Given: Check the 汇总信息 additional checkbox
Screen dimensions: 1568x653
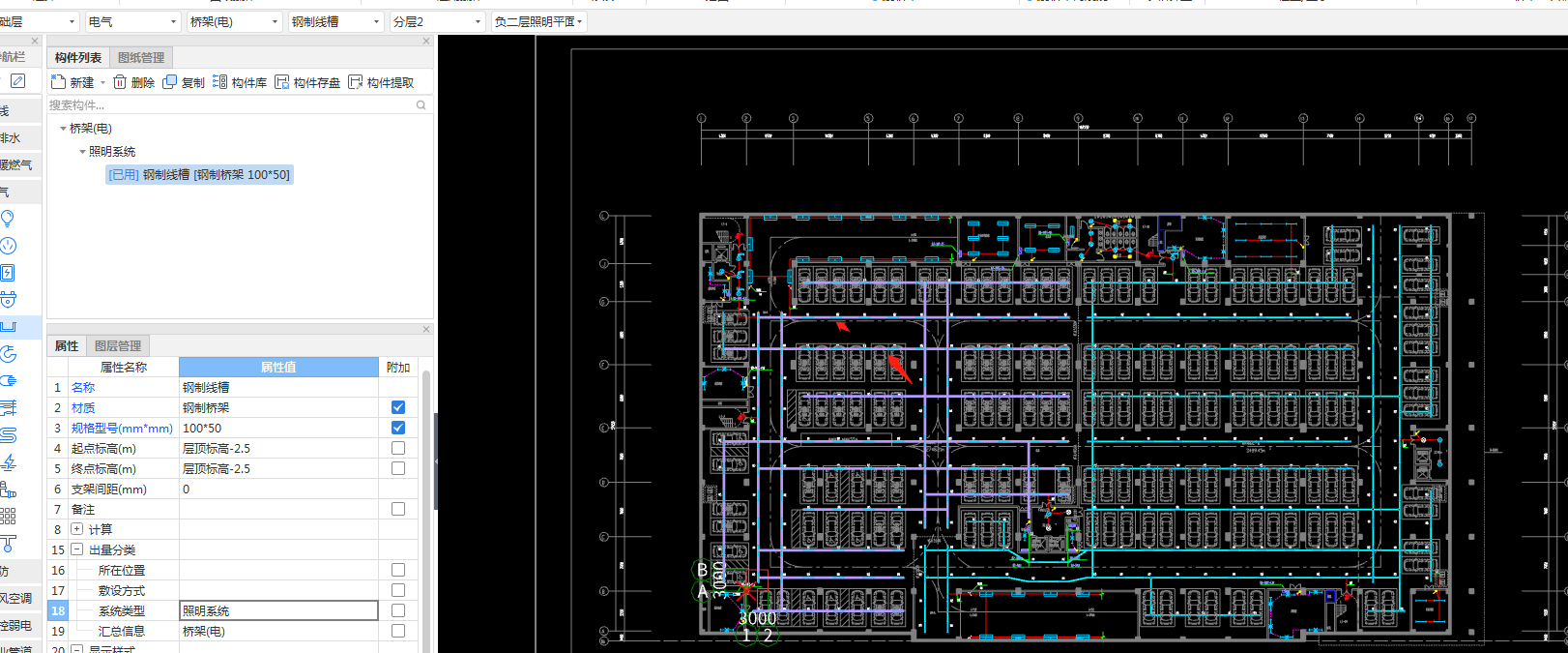Looking at the screenshot, I should coord(398,631).
